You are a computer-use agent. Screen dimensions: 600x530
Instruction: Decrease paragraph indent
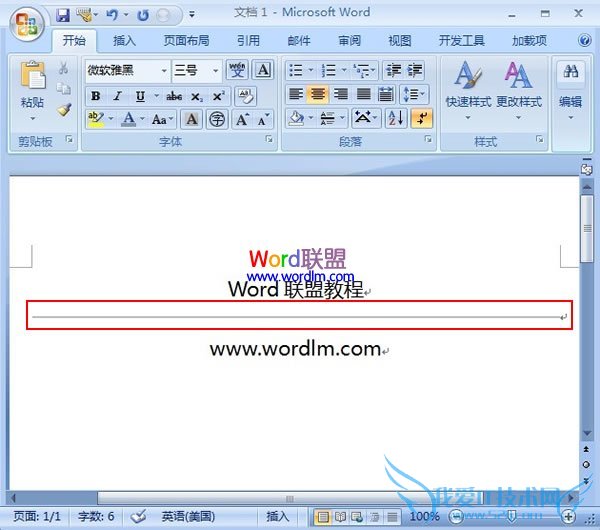[393, 70]
